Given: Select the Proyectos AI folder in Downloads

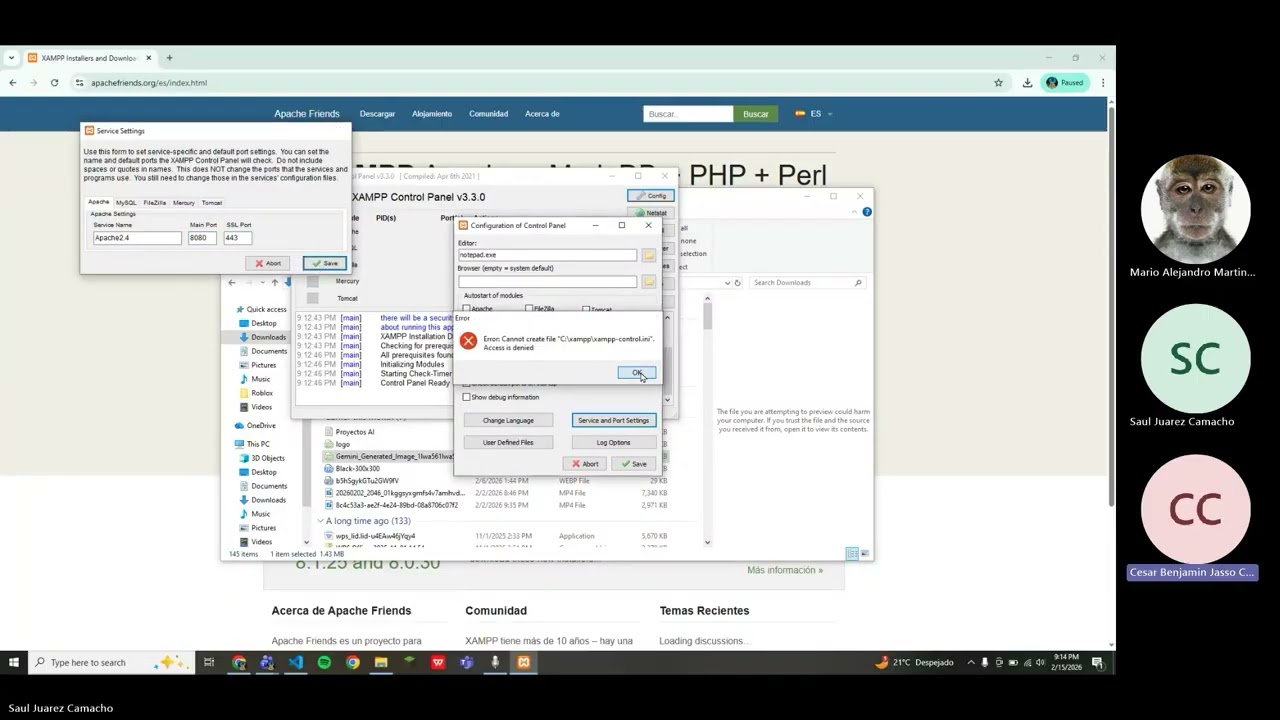Looking at the screenshot, I should 354,432.
